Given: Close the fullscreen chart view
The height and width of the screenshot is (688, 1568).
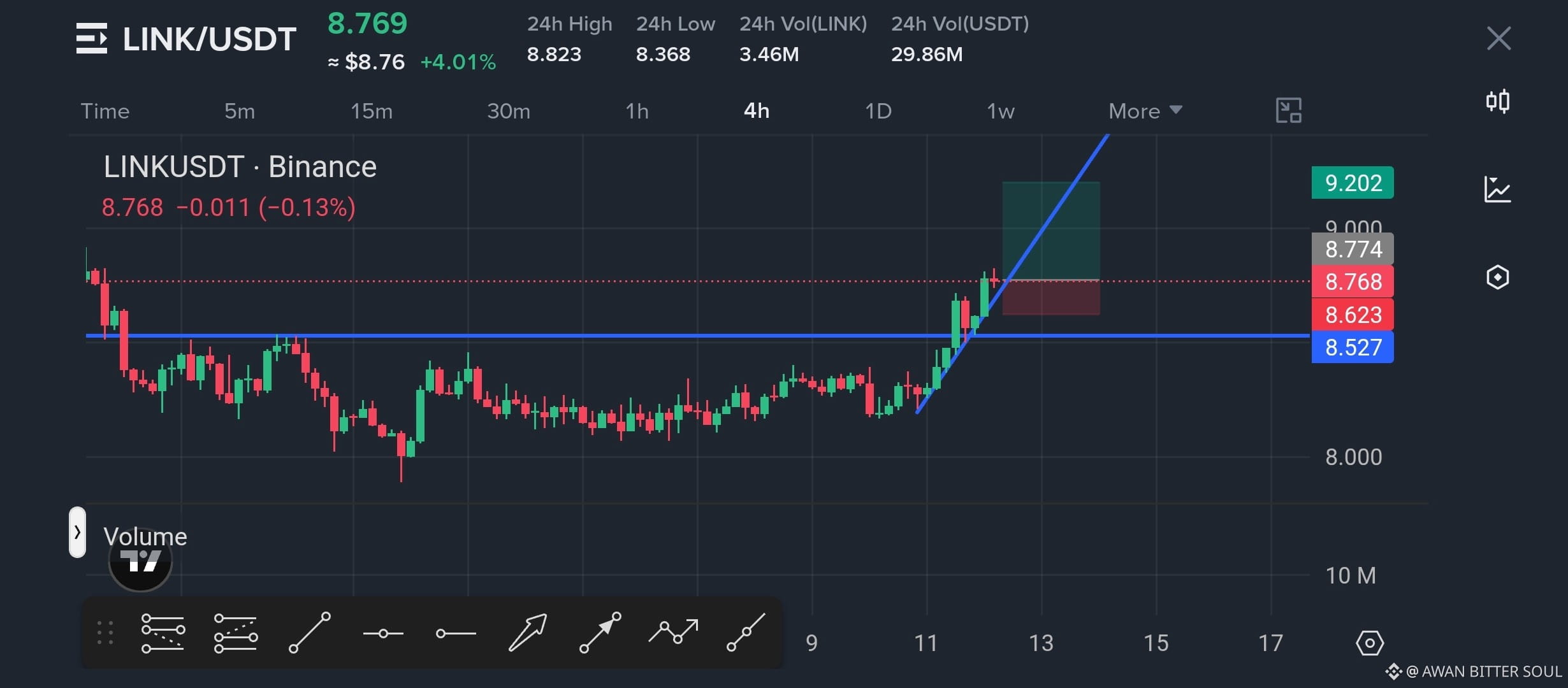Looking at the screenshot, I should point(1499,38).
